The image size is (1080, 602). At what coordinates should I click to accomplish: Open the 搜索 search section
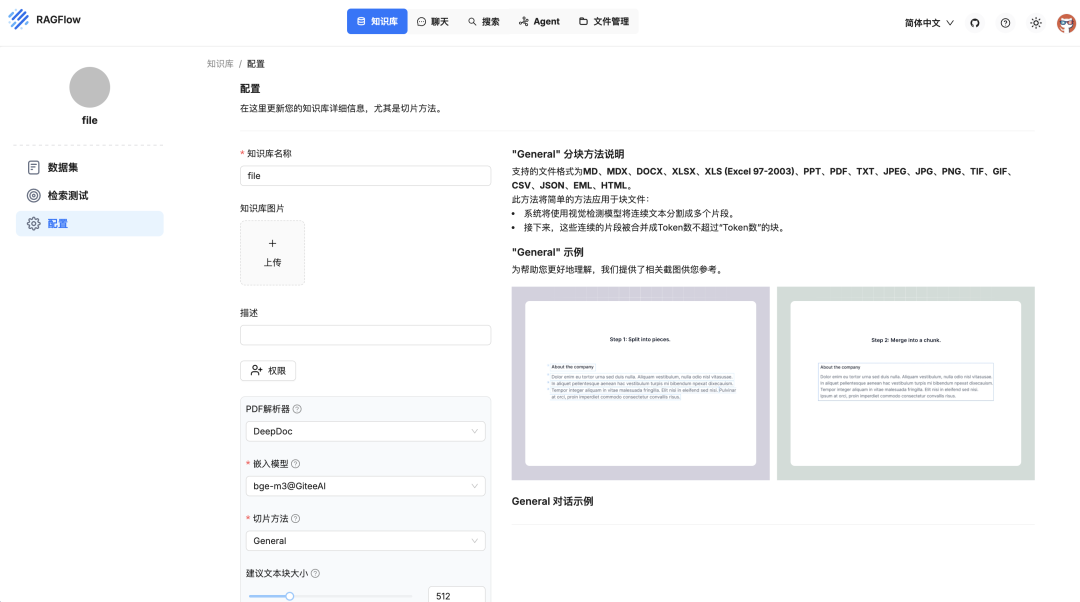click(484, 20)
